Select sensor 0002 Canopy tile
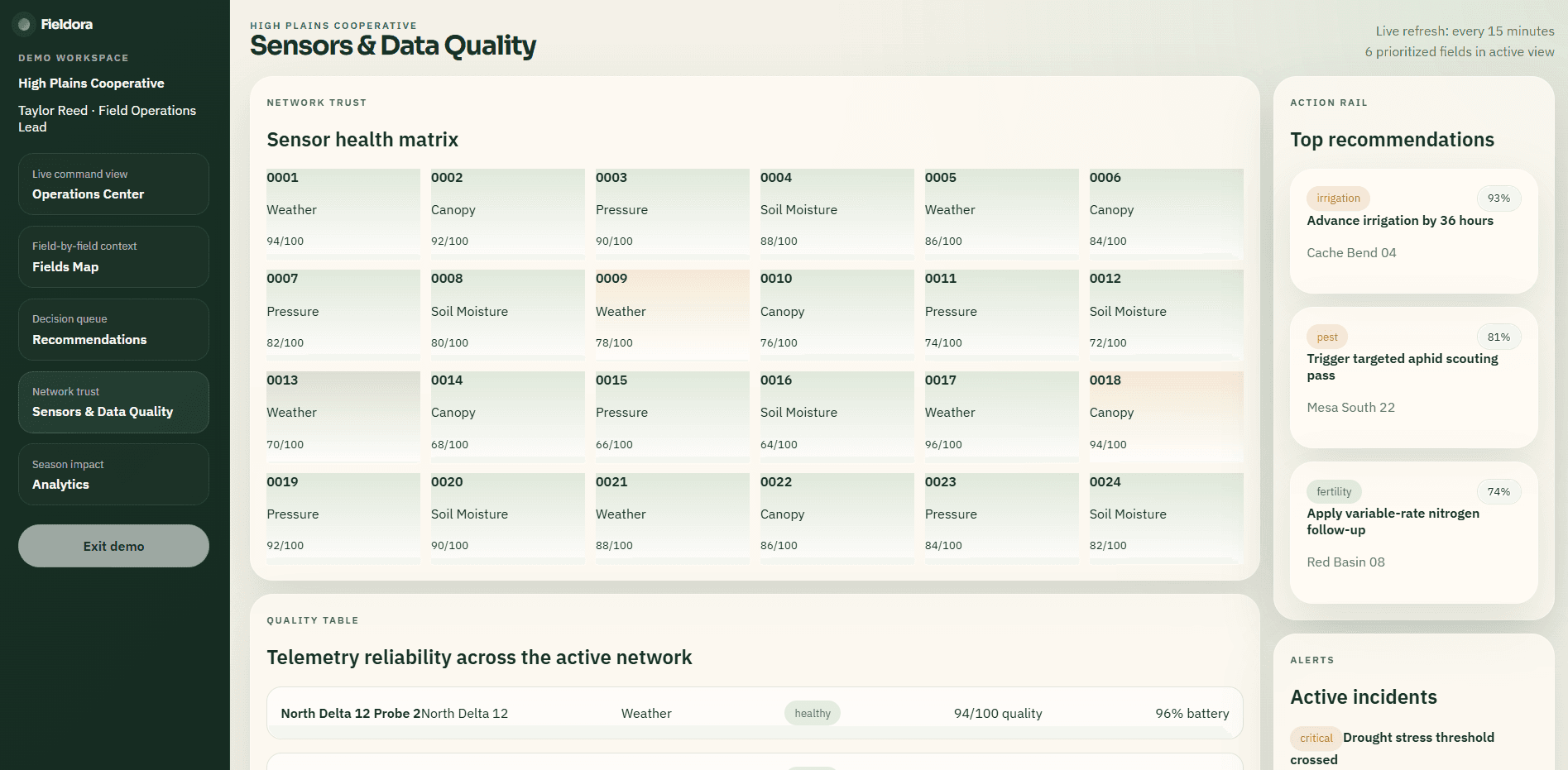 coord(508,214)
